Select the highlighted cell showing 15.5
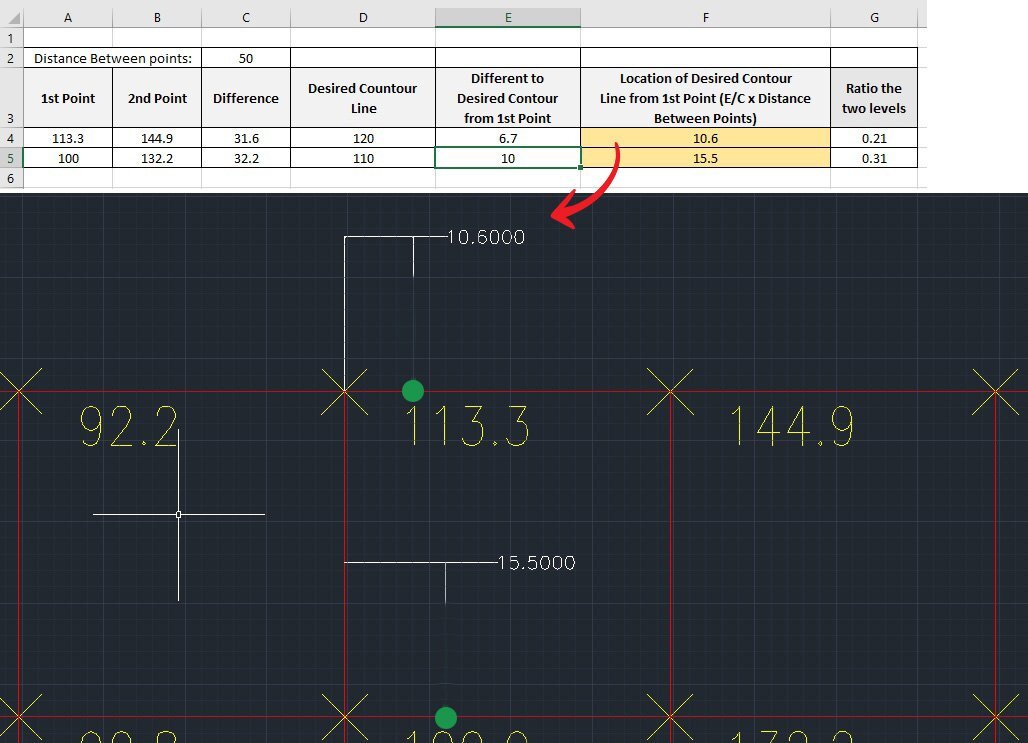The image size is (1028, 743). [705, 158]
